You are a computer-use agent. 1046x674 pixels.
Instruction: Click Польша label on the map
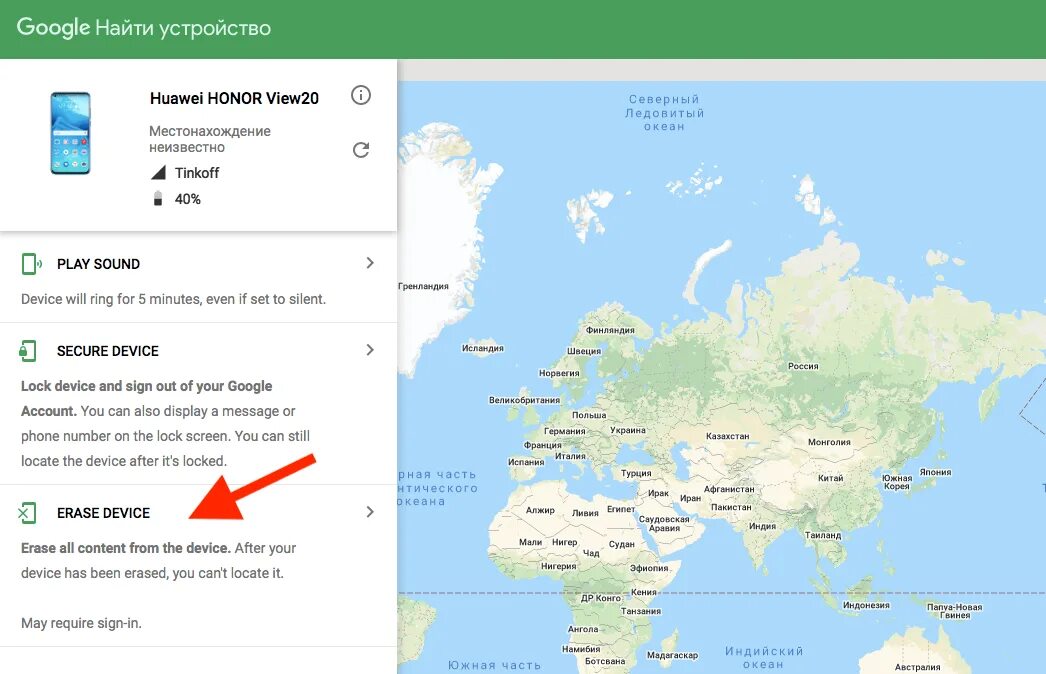589,414
